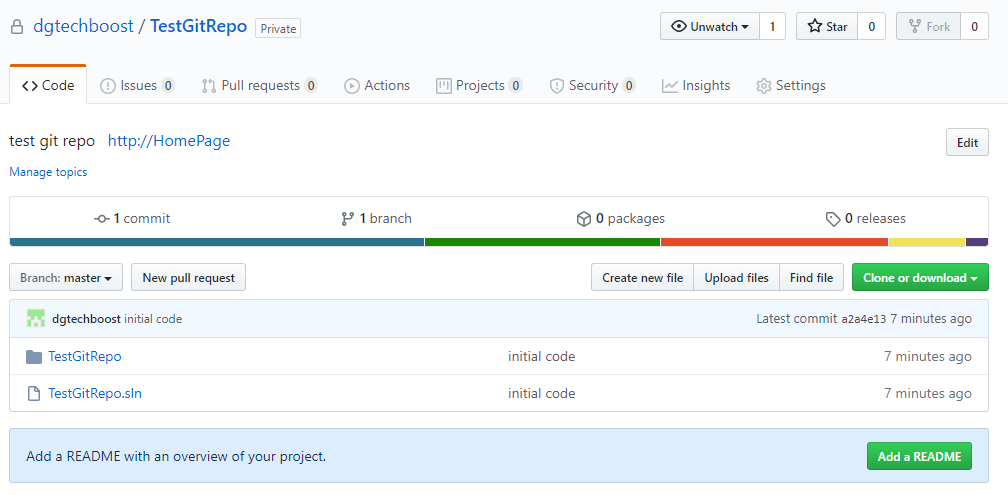Follow the Manage topics link
The image size is (1008, 495).
pos(48,172)
